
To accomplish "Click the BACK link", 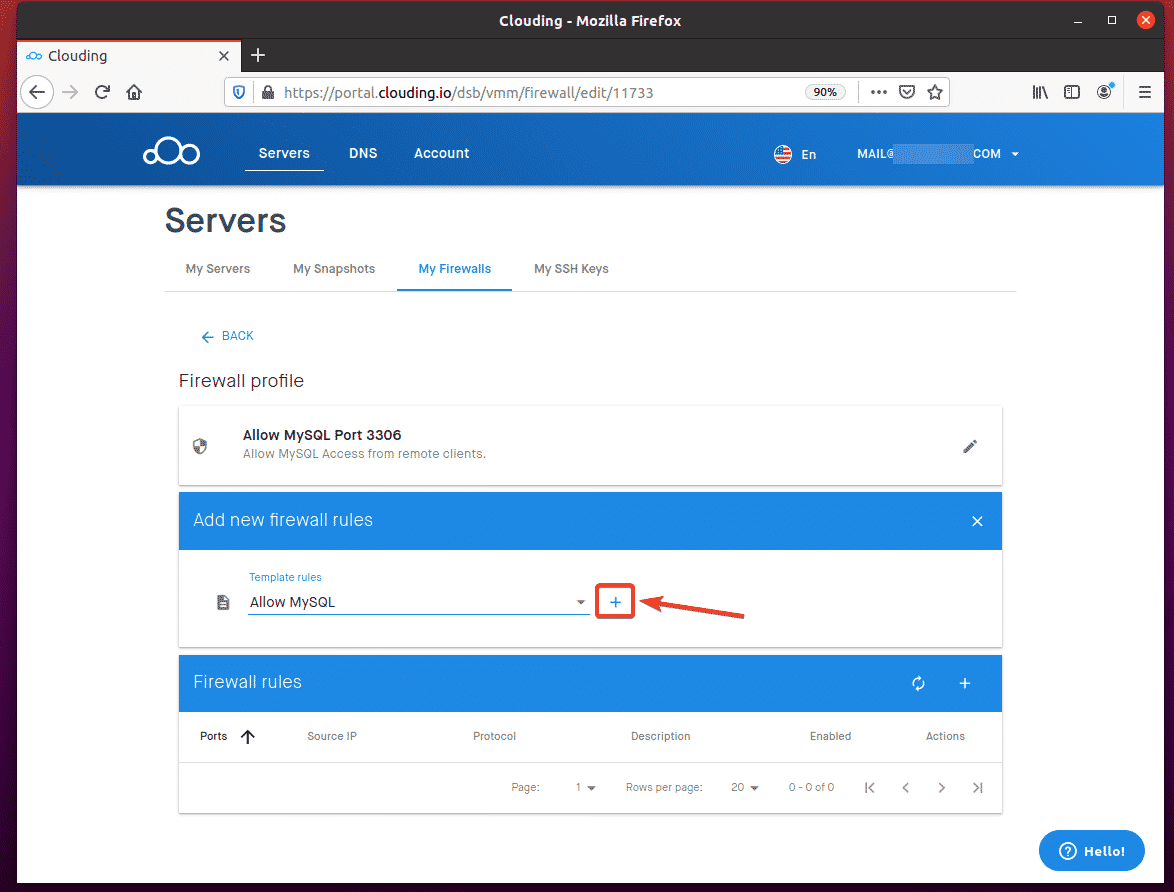I will (x=228, y=336).
